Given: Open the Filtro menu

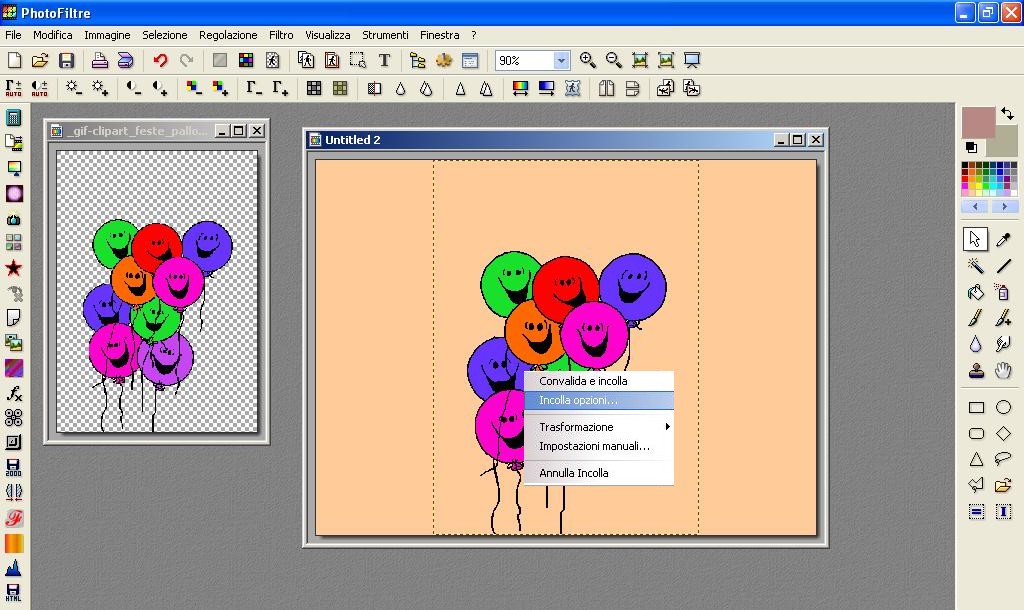Looking at the screenshot, I should [x=281, y=35].
